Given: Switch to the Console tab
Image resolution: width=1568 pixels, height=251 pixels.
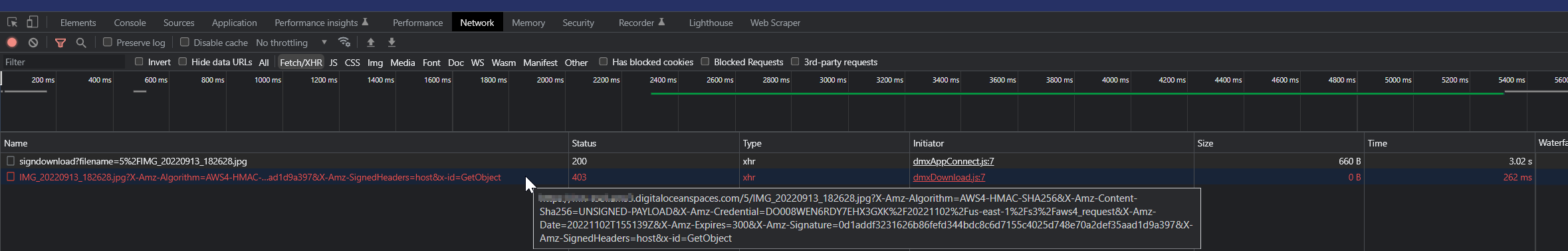Looking at the screenshot, I should [130, 23].
